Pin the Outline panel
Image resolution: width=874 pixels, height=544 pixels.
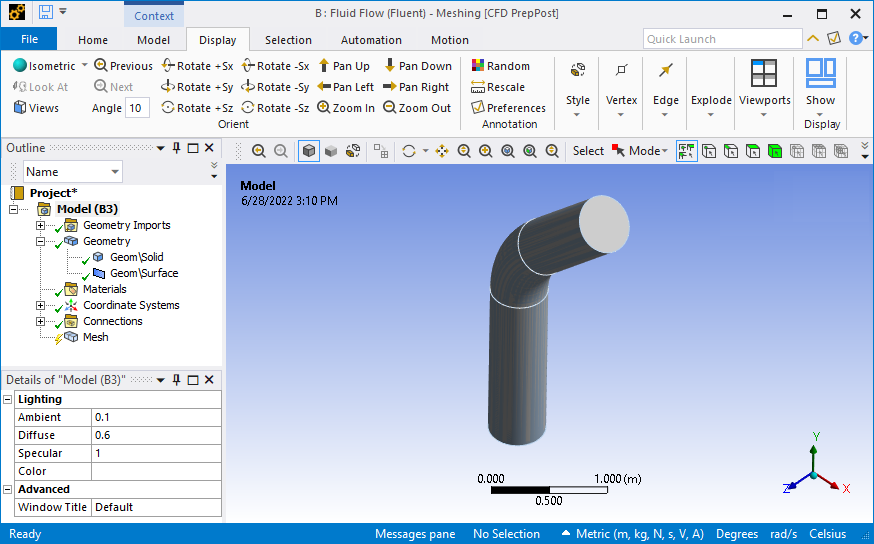coord(177,148)
